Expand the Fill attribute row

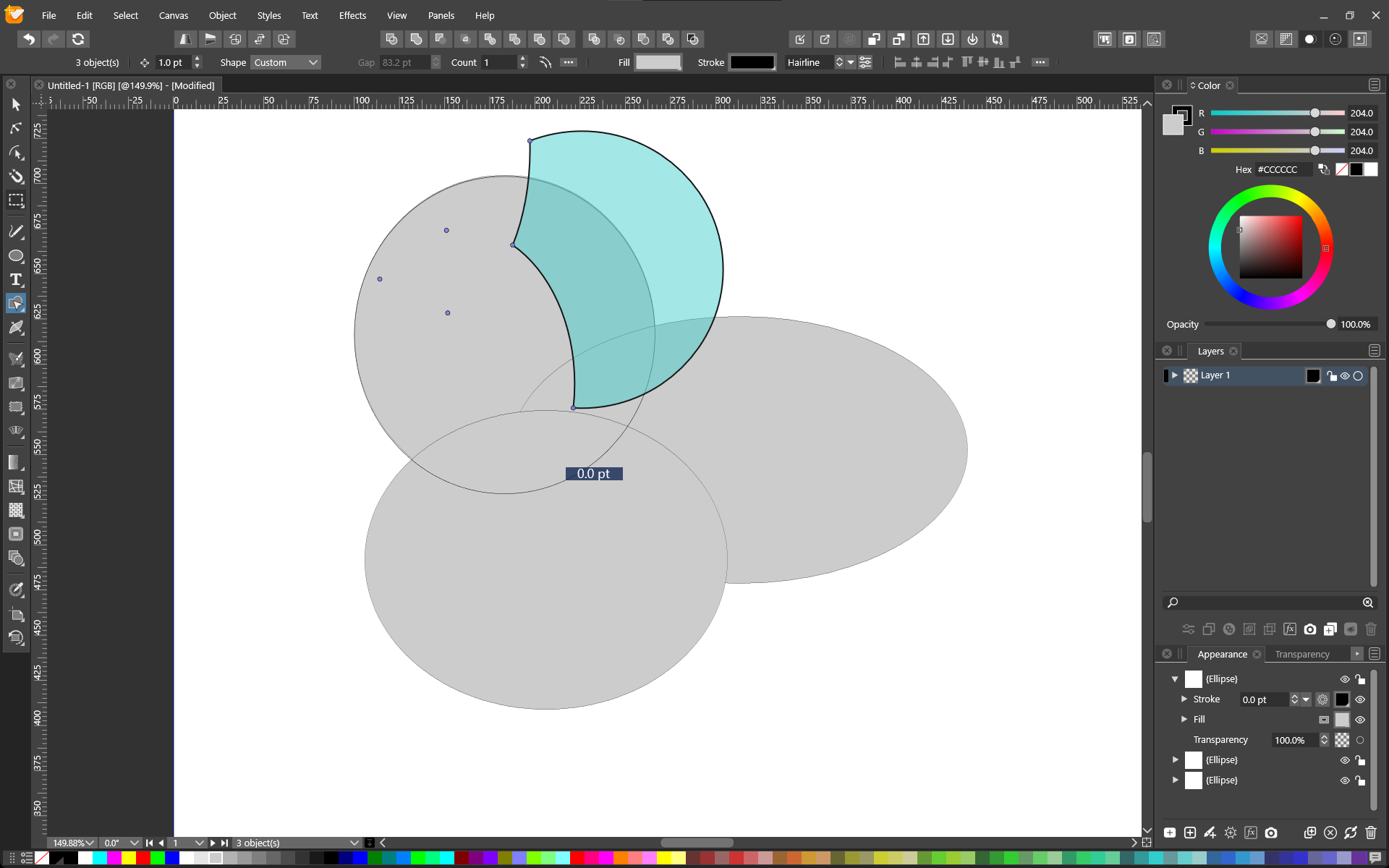1184,719
